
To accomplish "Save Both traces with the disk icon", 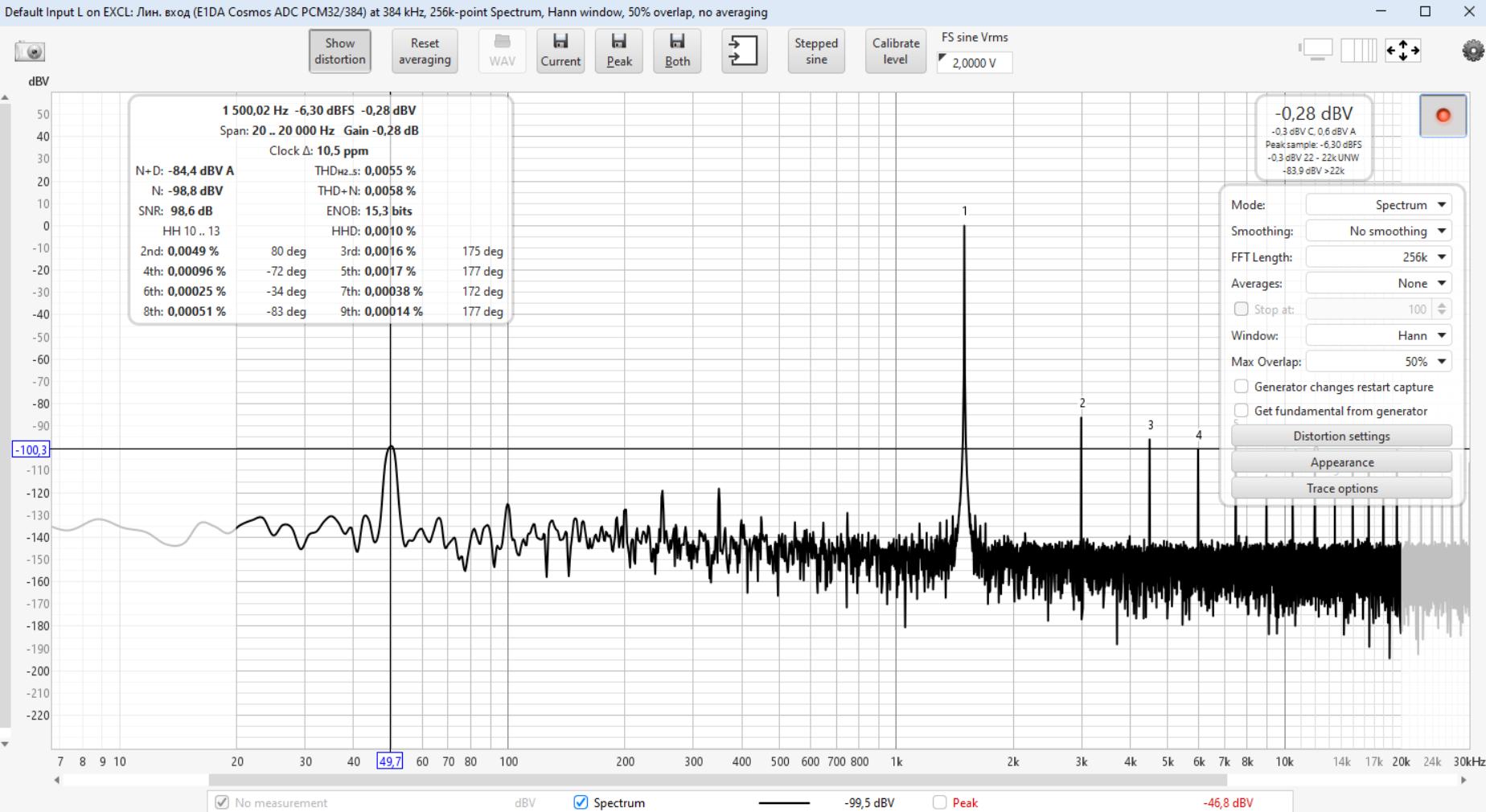I will click(677, 51).
